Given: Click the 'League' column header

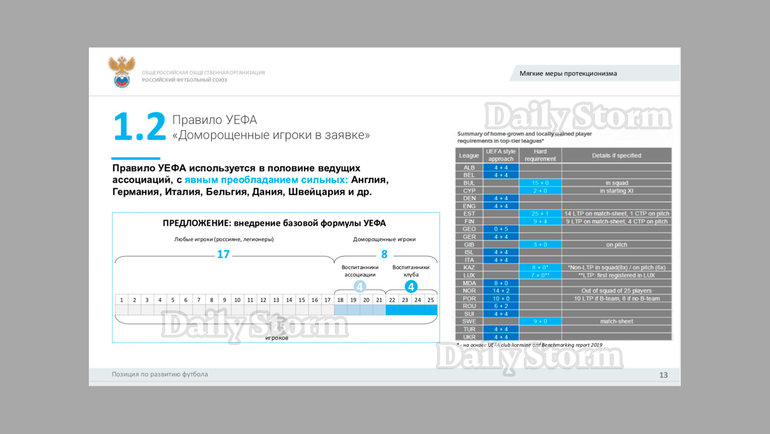Looking at the screenshot, I should click(469, 156).
